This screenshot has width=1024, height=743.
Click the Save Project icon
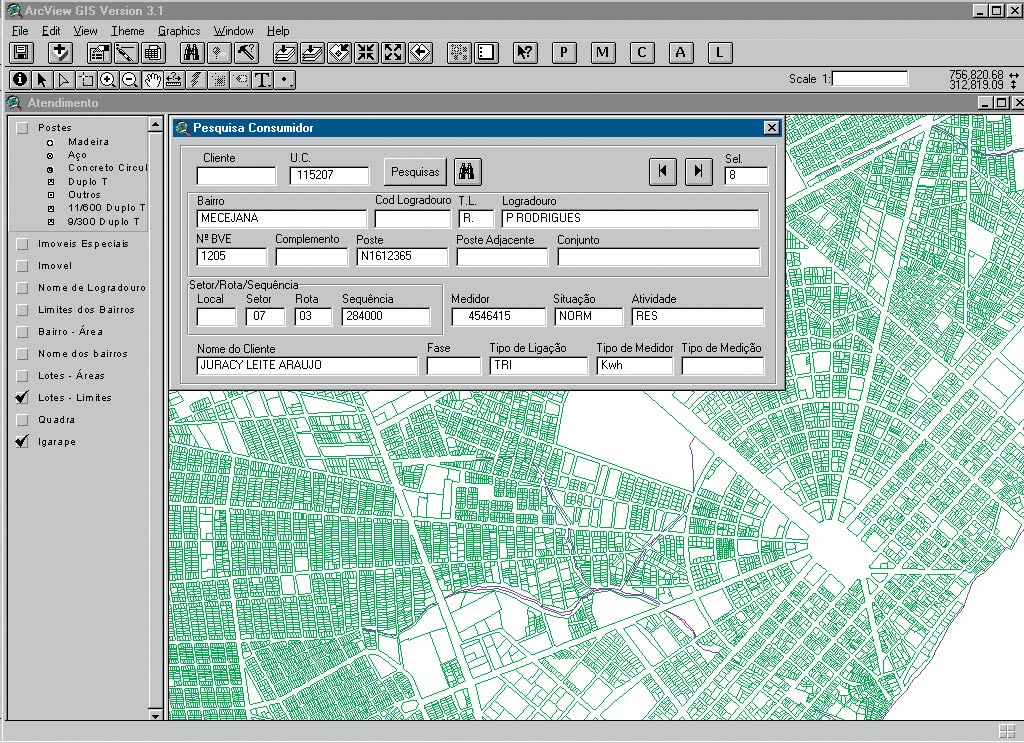pos(21,53)
